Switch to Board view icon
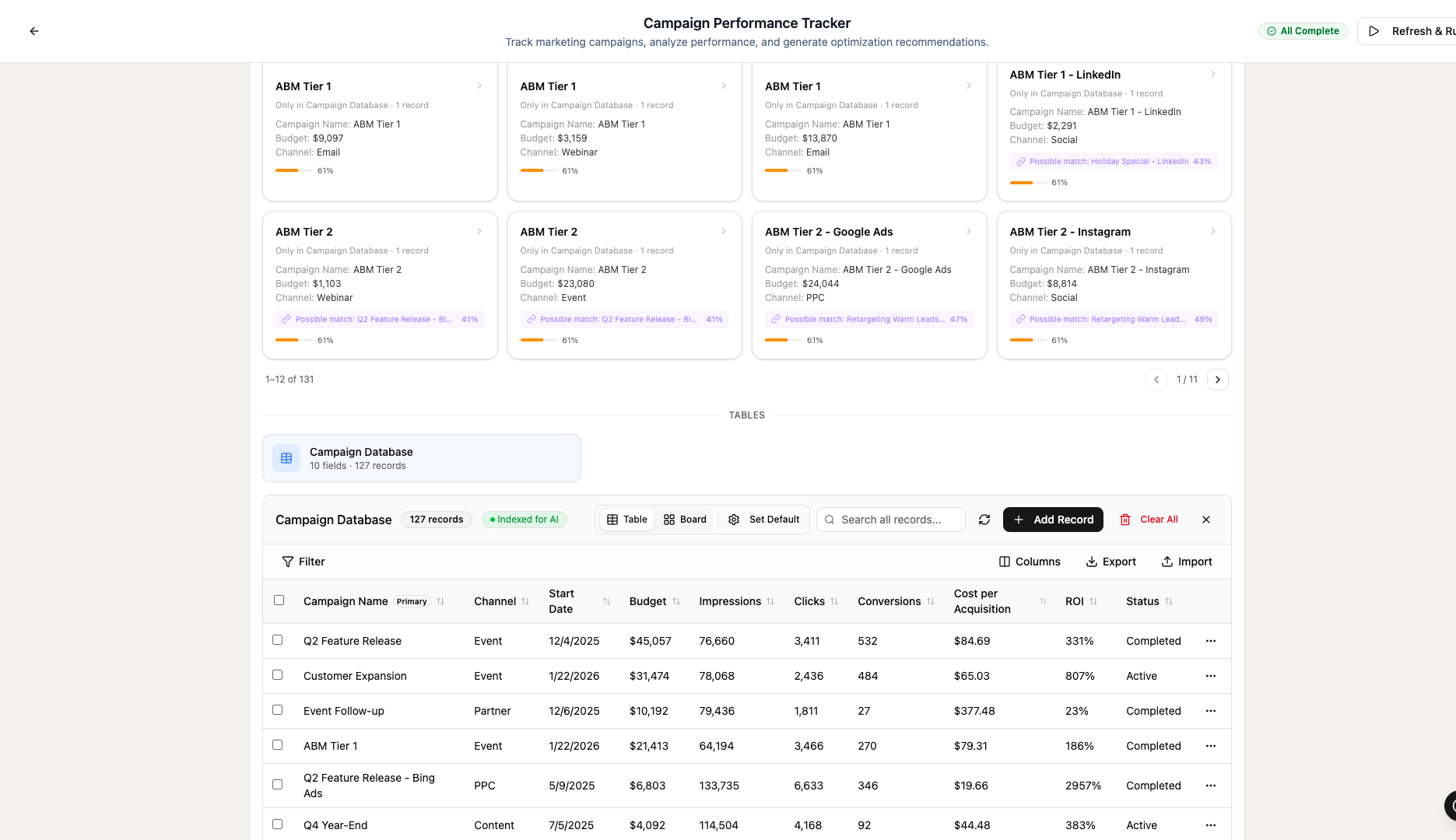Screen dimensions: 1456x840 coord(670,519)
